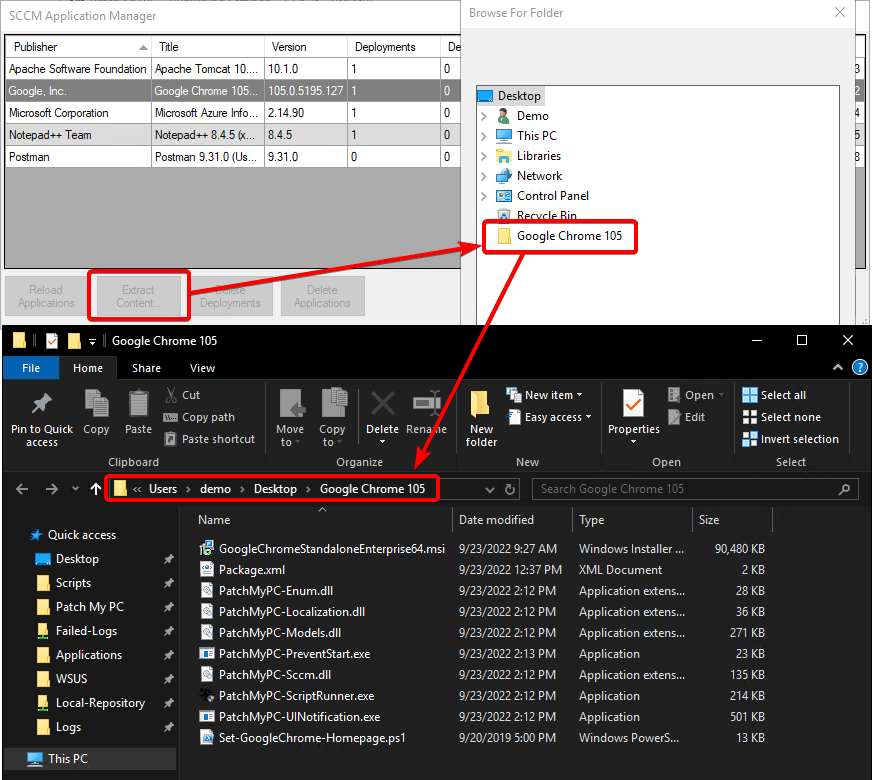Open the File tab
Screen dimensions: 872x780
click(31, 368)
